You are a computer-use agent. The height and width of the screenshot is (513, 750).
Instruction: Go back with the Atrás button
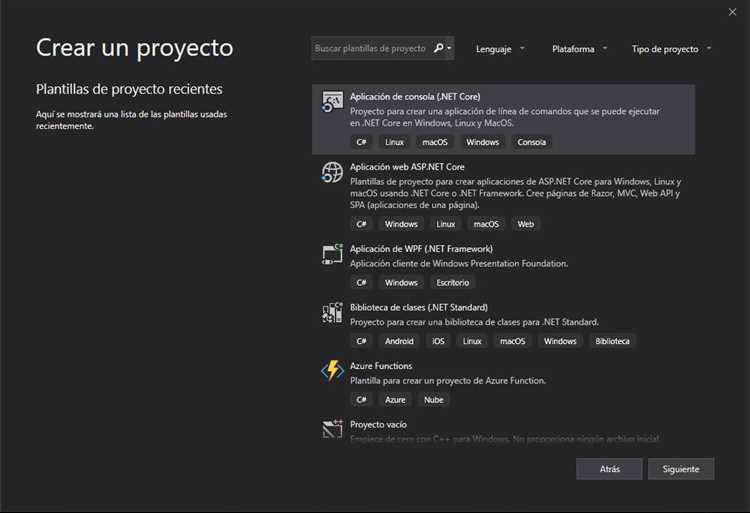tap(609, 469)
